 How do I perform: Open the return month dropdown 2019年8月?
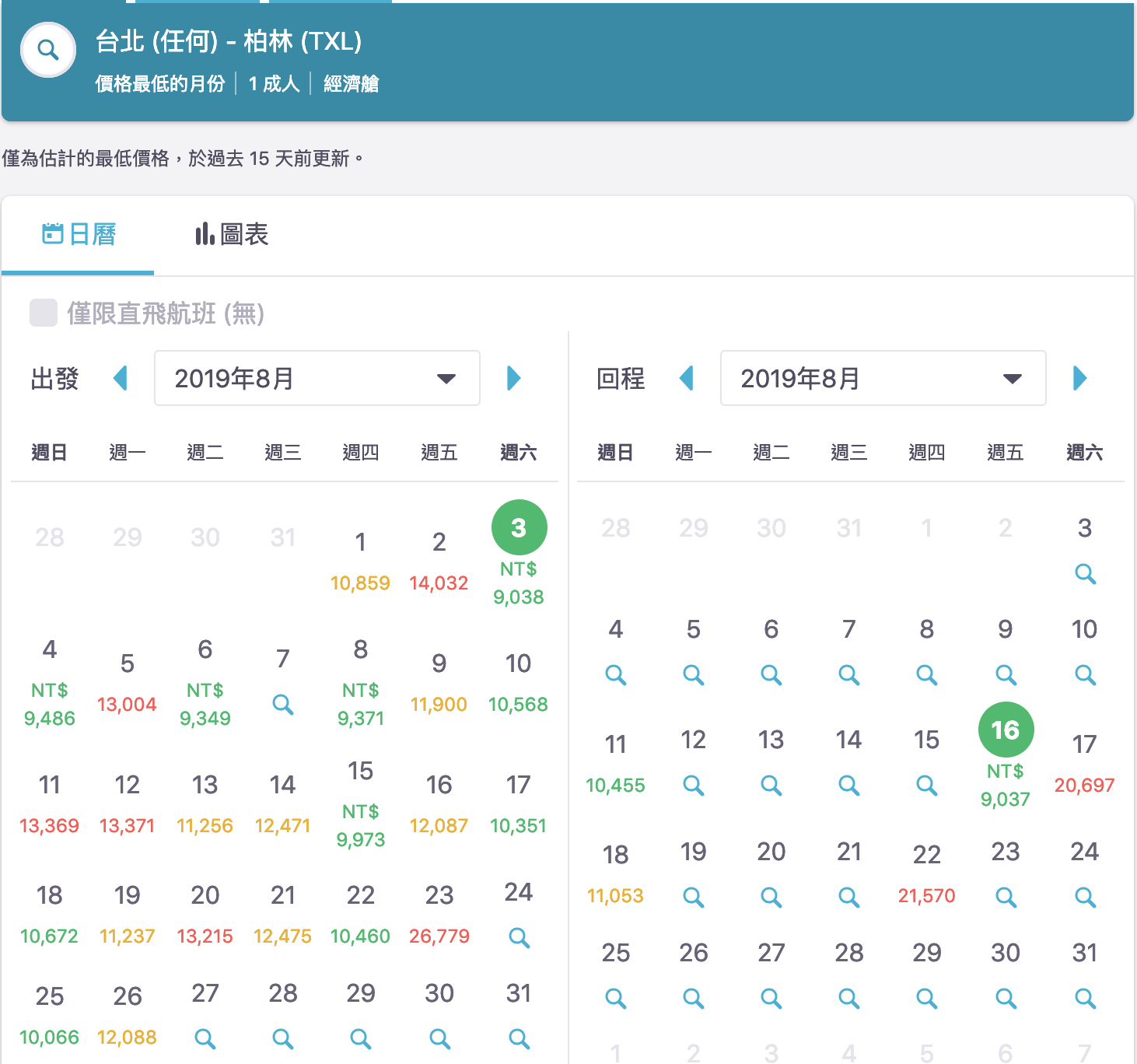coord(883,378)
